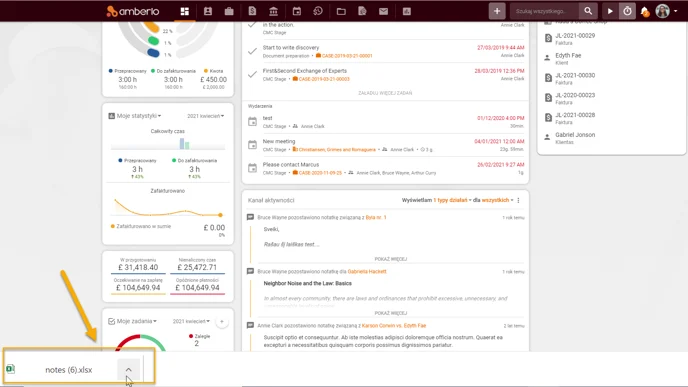Click 'Opóźnione płatności' £ 104,649.94 amount
This screenshot has height=387, width=688.
tap(197, 288)
